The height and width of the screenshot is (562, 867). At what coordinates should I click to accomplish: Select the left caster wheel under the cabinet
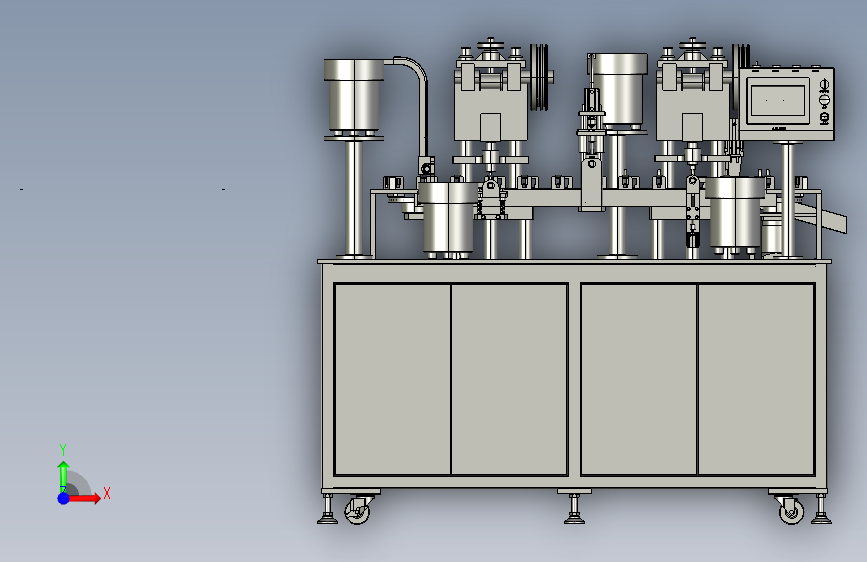(357, 511)
